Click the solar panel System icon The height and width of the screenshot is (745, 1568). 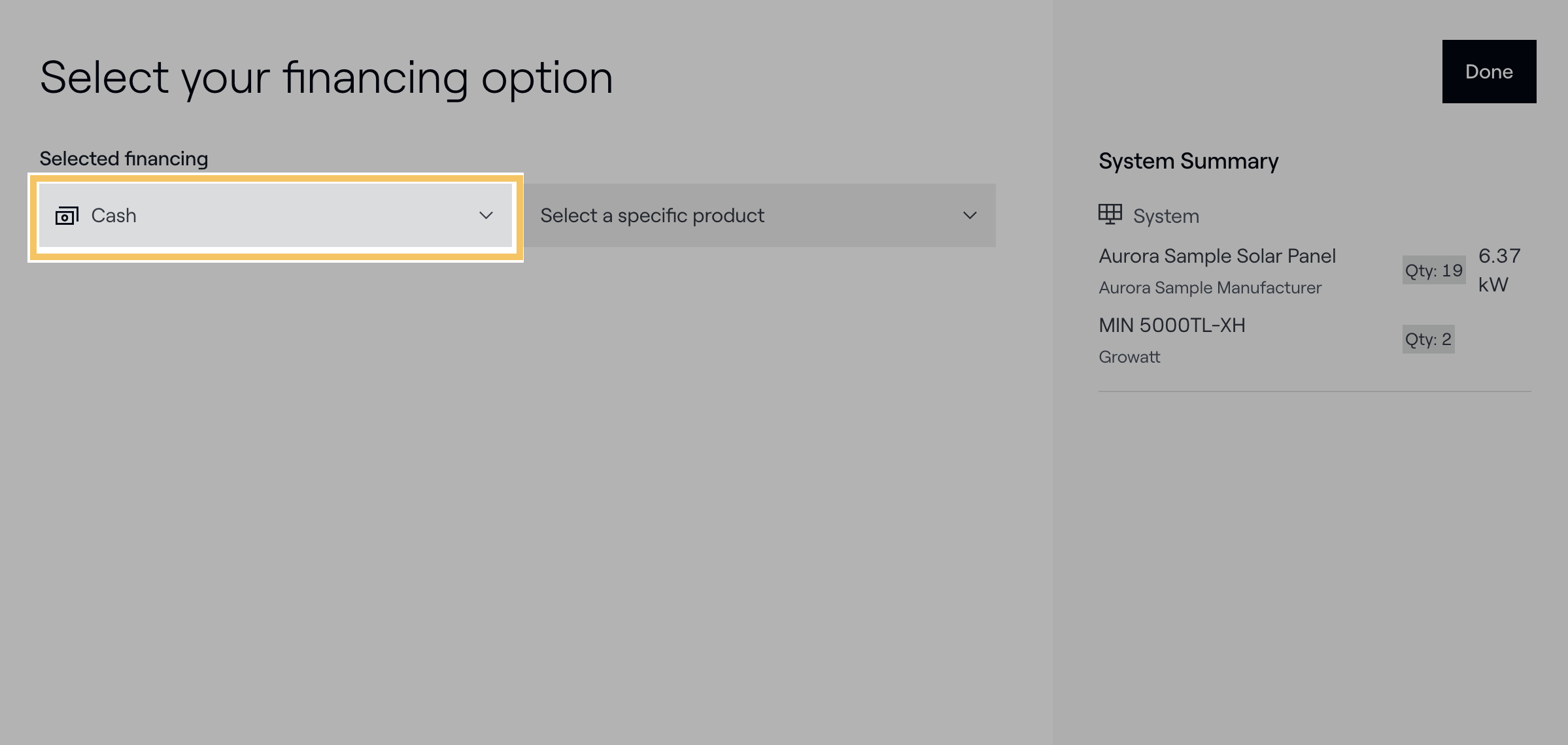1110,214
